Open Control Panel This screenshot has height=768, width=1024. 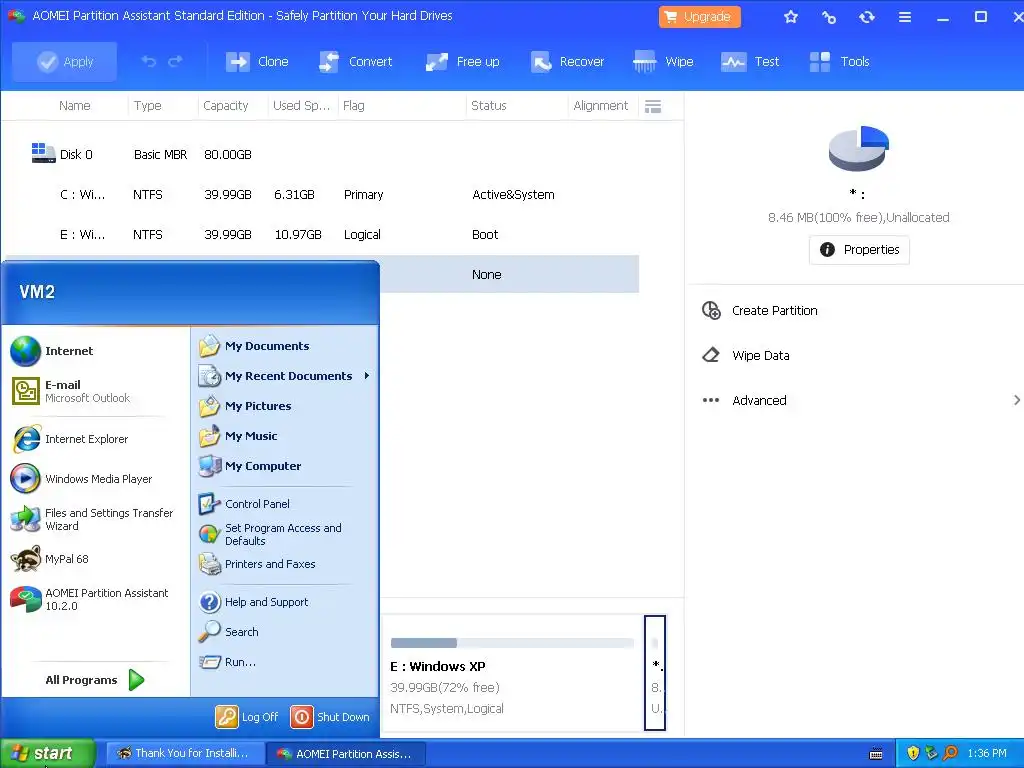(245, 504)
